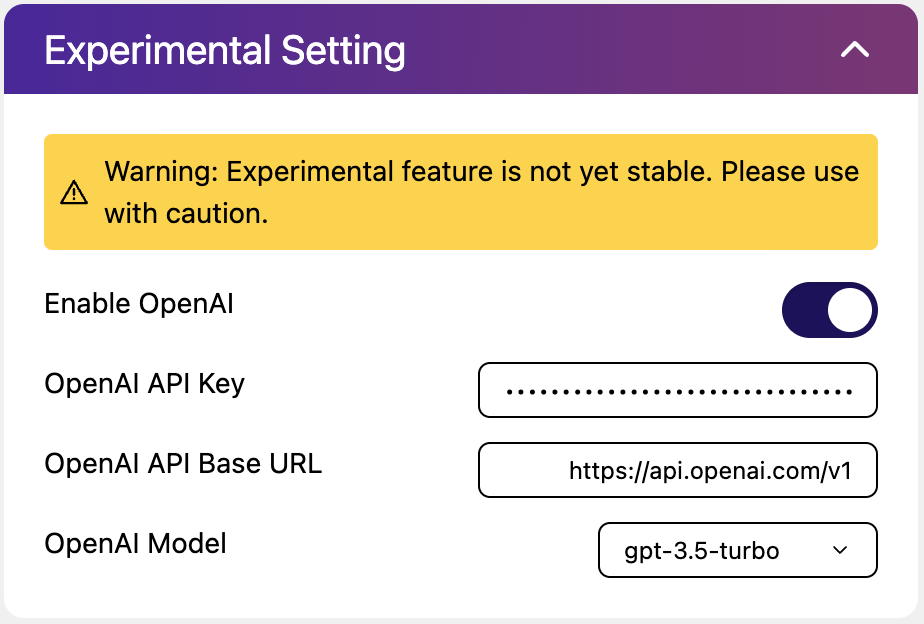Image resolution: width=924 pixels, height=624 pixels.
Task: Click the purple header bar empty area
Action: point(619,49)
